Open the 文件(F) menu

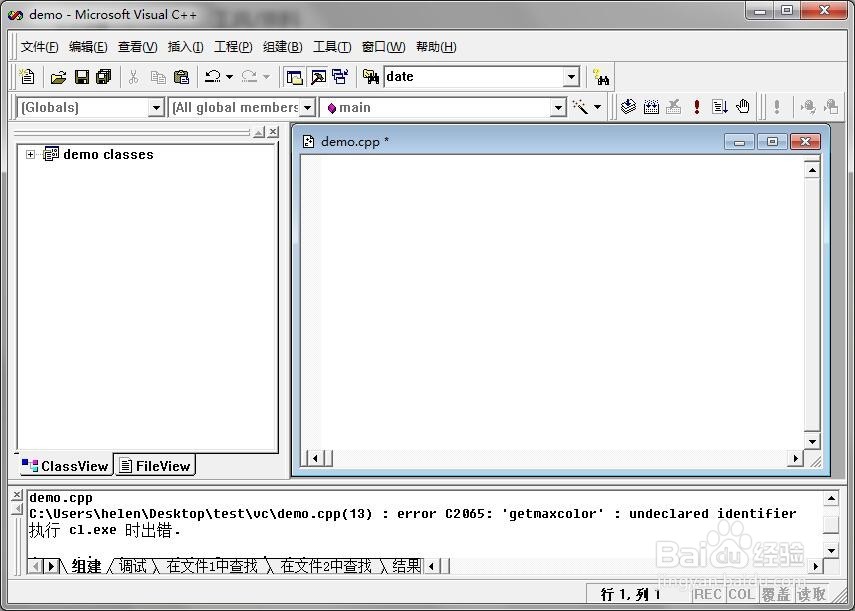pos(39,47)
